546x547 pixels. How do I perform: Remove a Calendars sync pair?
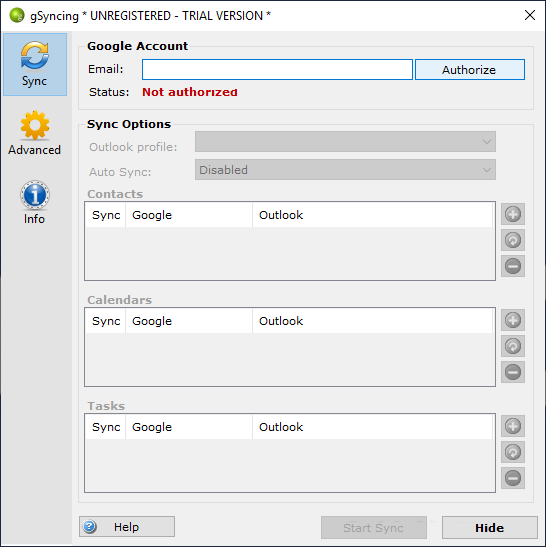[513, 372]
